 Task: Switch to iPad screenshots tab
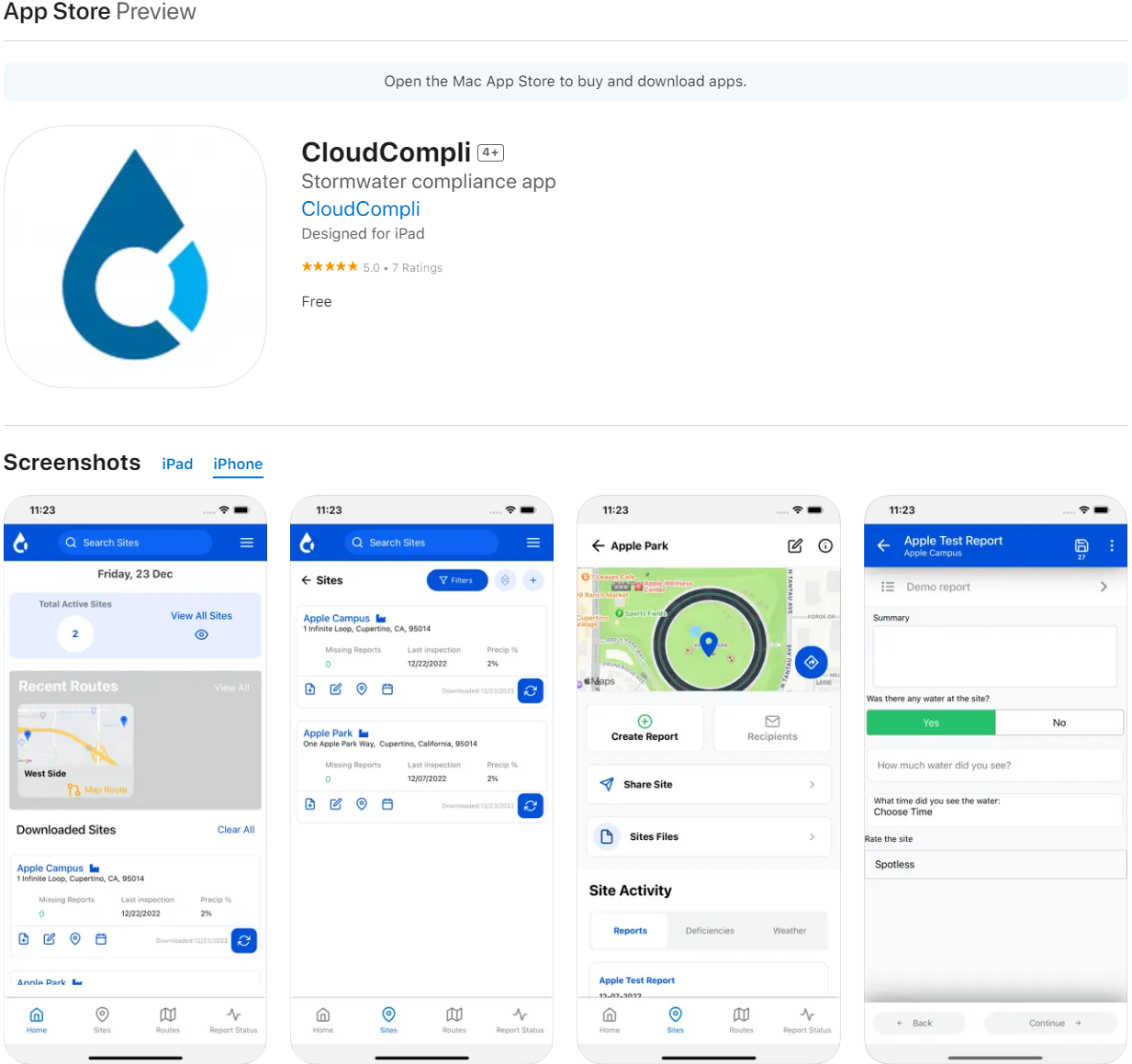[177, 464]
